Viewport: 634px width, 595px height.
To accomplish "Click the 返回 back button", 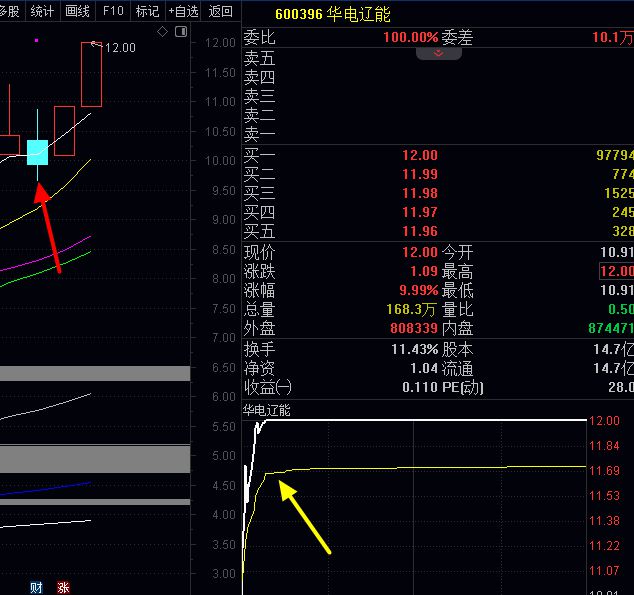I will [x=220, y=11].
